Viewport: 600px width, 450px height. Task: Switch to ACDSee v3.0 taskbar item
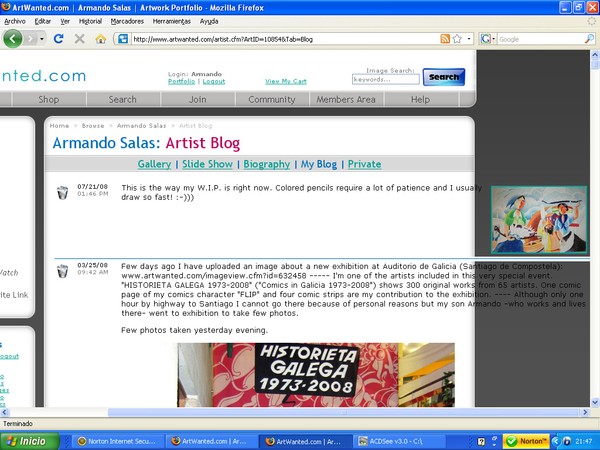pyautogui.click(x=399, y=441)
